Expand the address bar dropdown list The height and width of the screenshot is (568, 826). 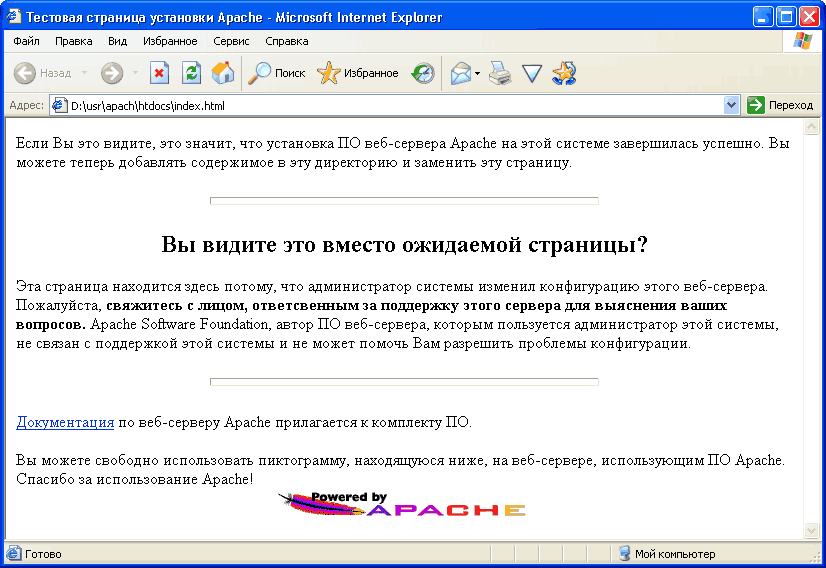click(731, 105)
